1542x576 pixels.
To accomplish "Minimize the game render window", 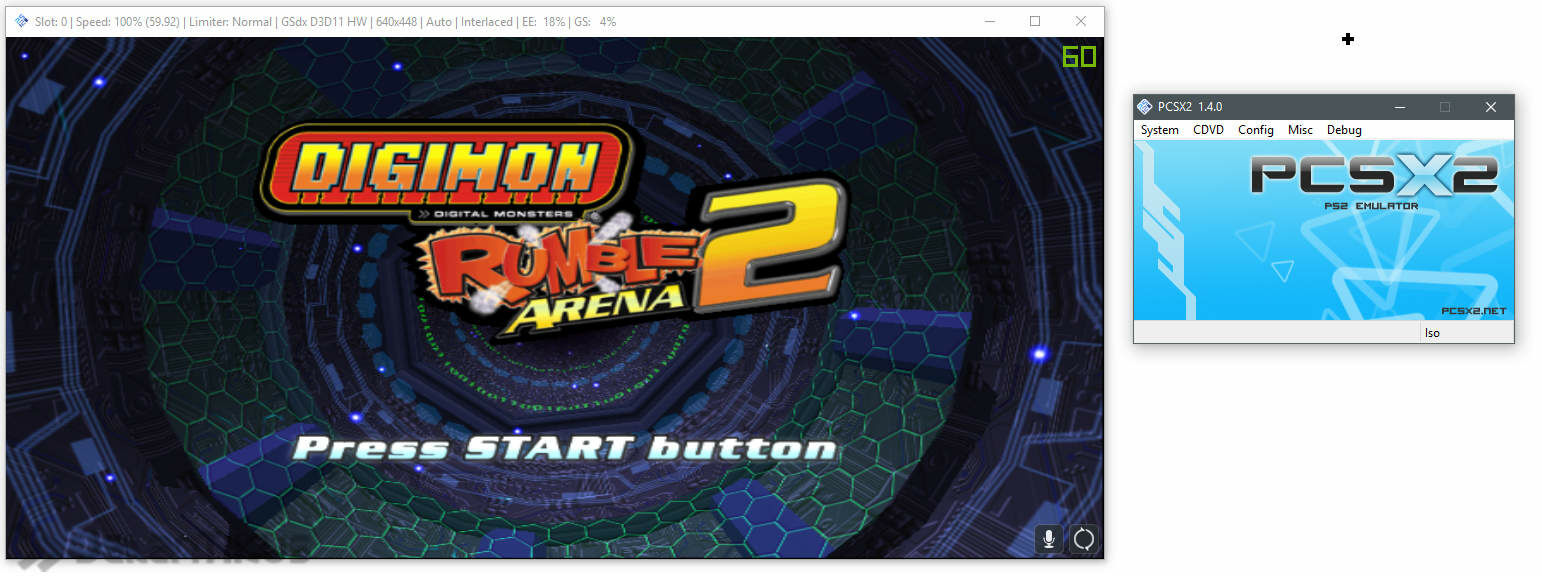I will pyautogui.click(x=989, y=21).
